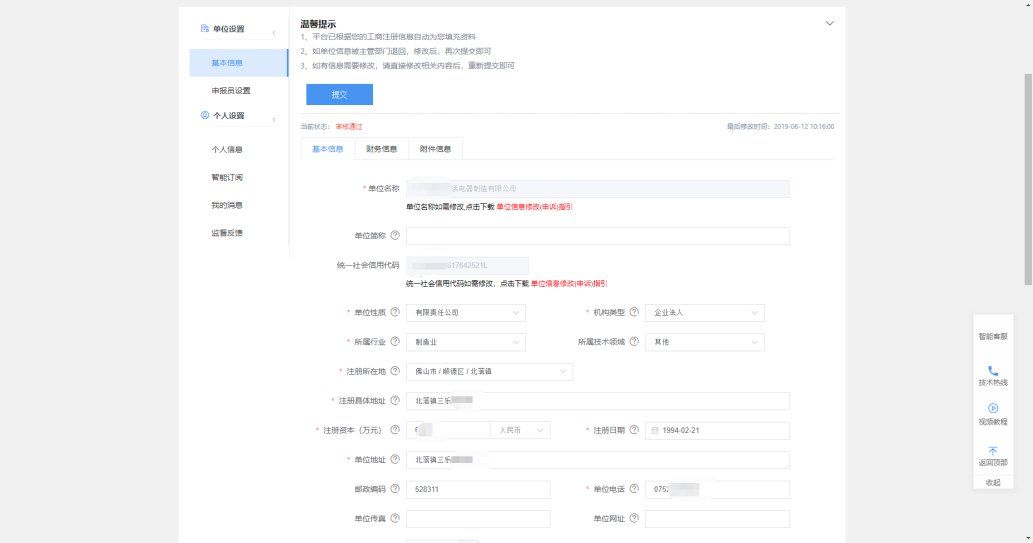Image resolution: width=1033 pixels, height=543 pixels.
Task: Switch to the 财务信息 tab
Action: pyautogui.click(x=381, y=149)
